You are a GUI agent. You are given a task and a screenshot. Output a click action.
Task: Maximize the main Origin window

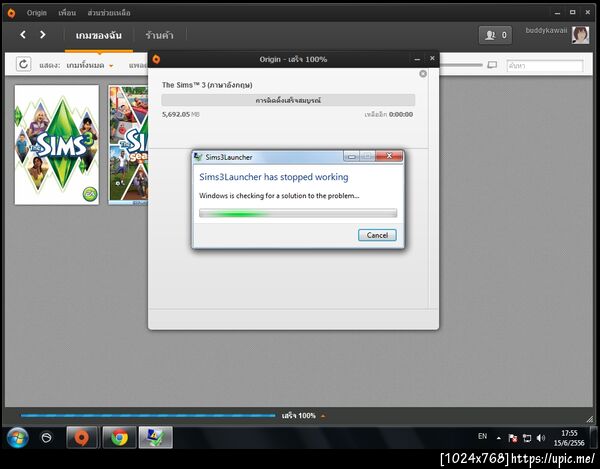point(572,12)
